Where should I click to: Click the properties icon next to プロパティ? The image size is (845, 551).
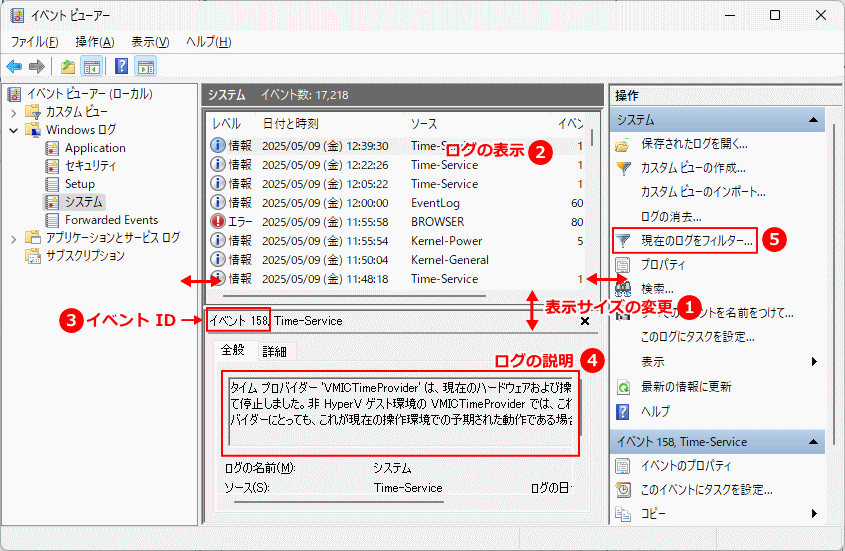pyautogui.click(x=623, y=265)
